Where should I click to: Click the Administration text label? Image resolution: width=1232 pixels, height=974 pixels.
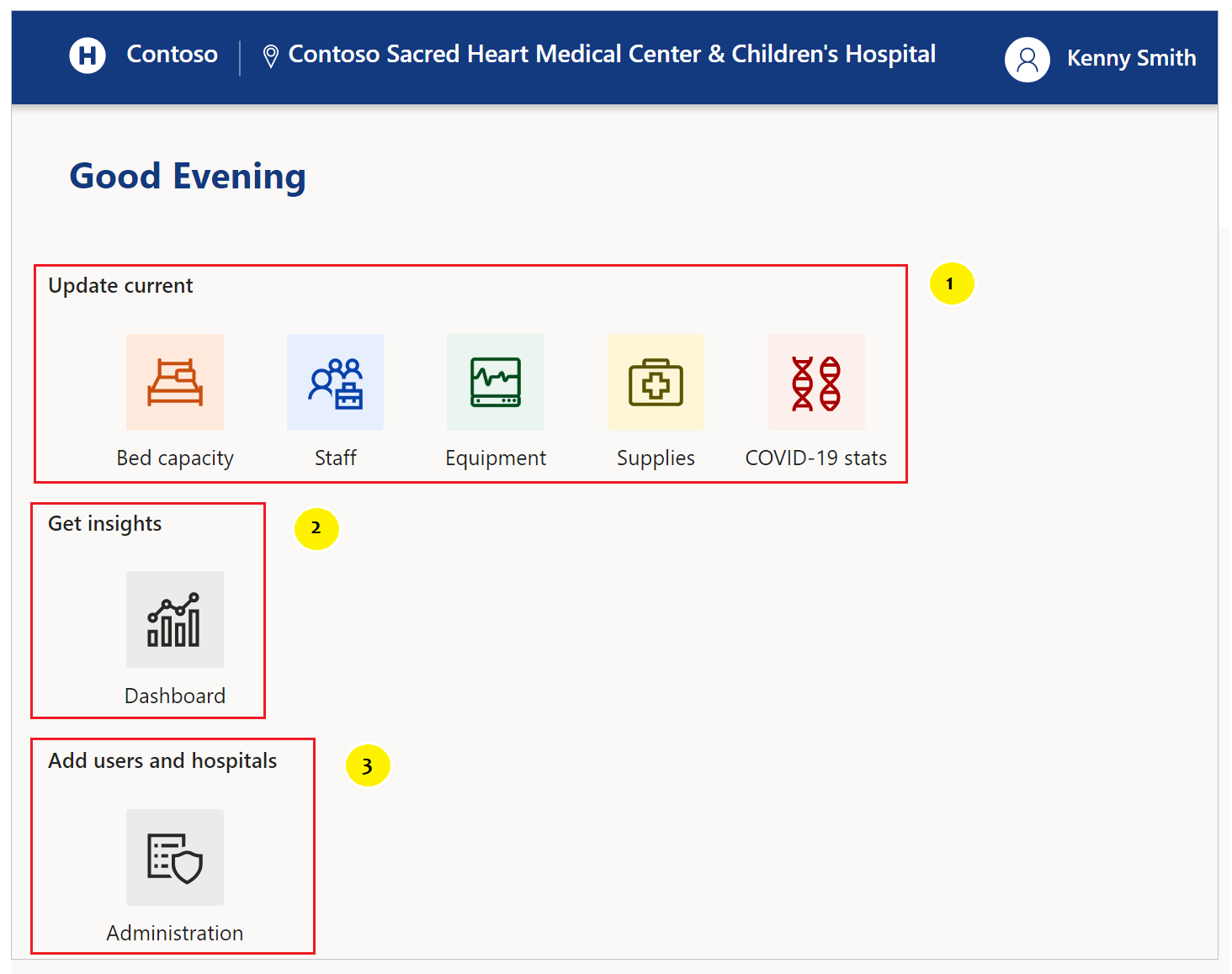point(175,933)
